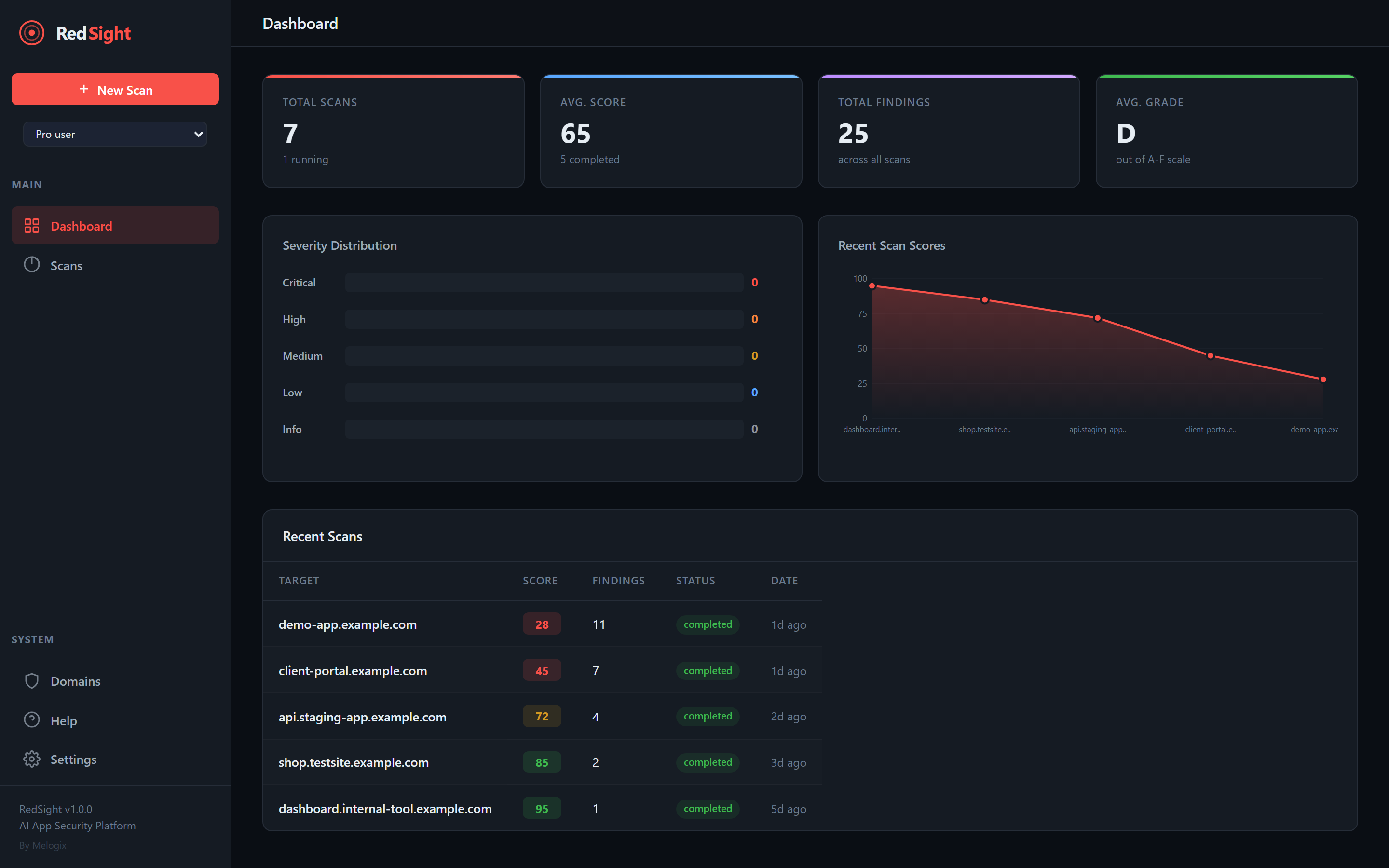
Task: Select the Dashboard grid icon
Action: point(32,225)
